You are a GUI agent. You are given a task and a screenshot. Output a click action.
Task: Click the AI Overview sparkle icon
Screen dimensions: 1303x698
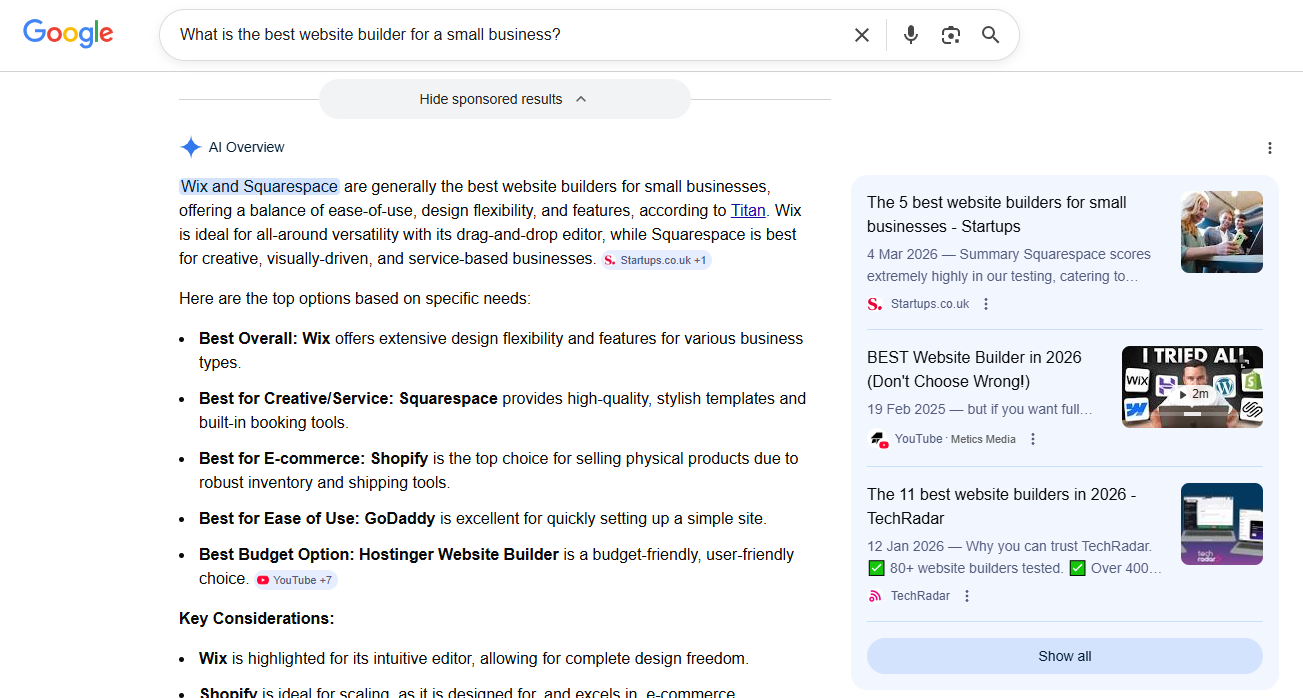pos(190,146)
